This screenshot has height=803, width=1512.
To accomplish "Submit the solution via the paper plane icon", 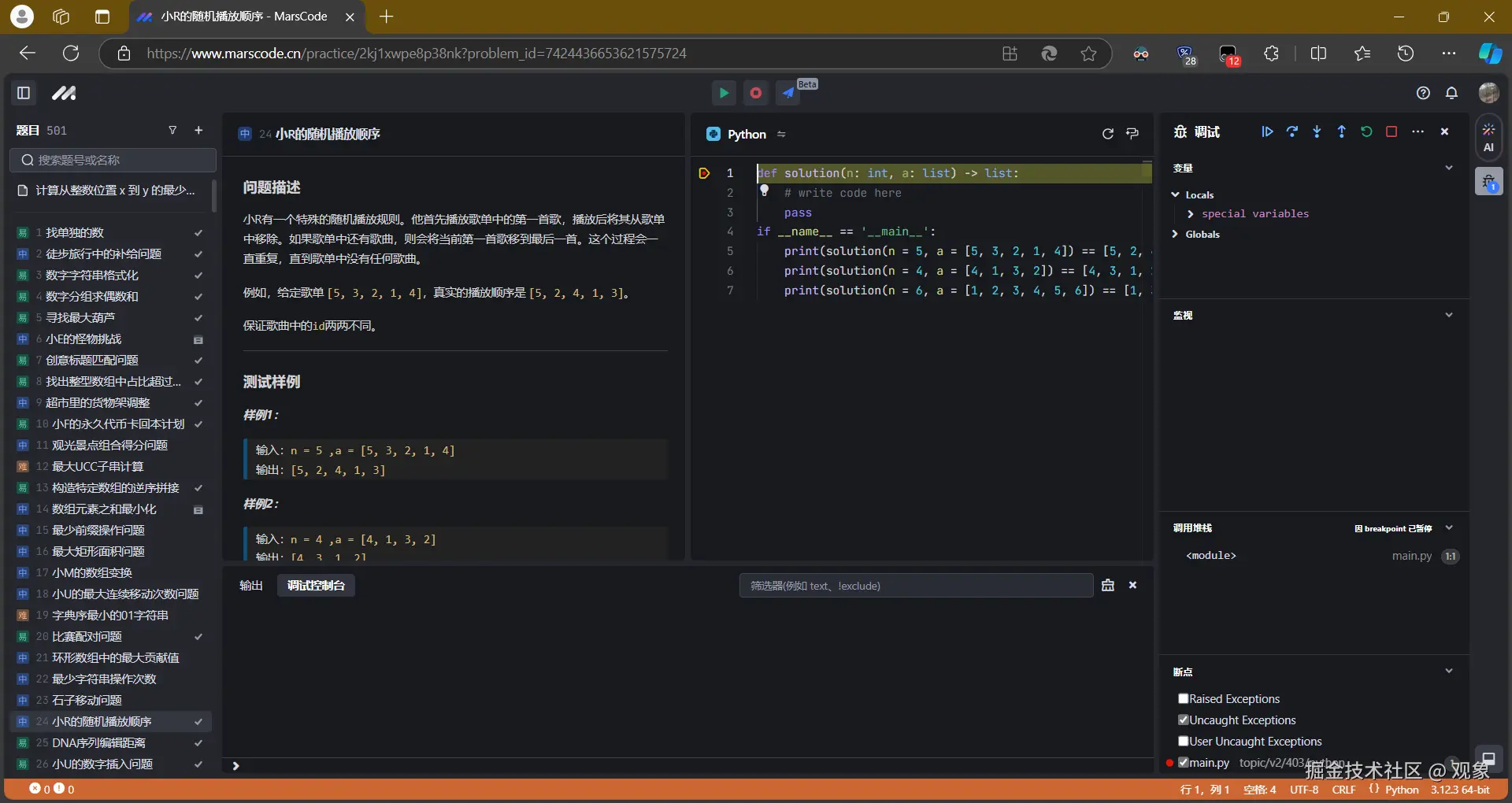I will (x=788, y=92).
